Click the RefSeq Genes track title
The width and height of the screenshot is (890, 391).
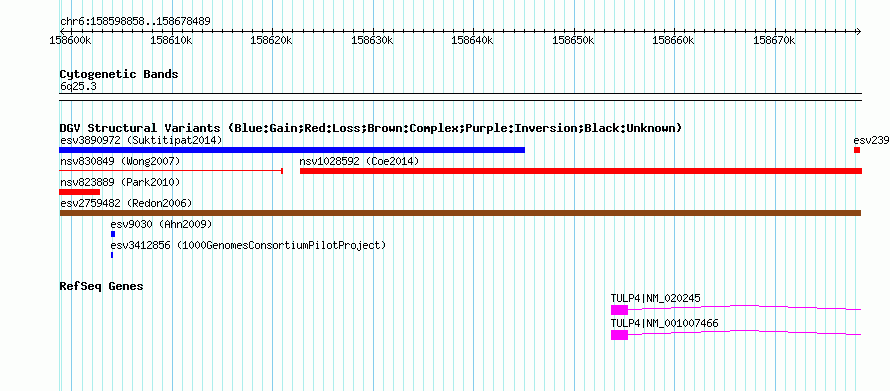coord(101,286)
